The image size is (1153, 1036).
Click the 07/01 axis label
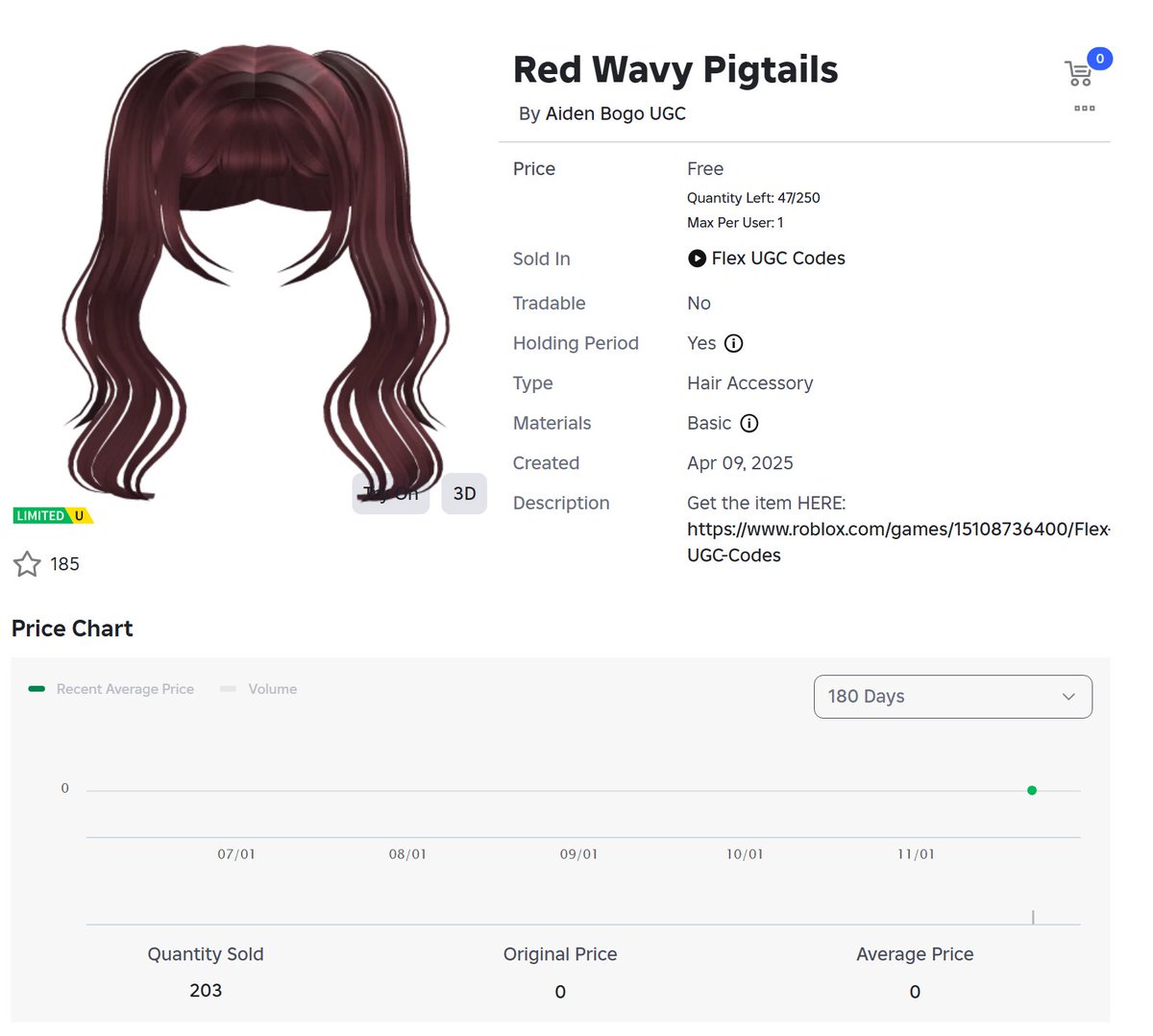click(236, 854)
